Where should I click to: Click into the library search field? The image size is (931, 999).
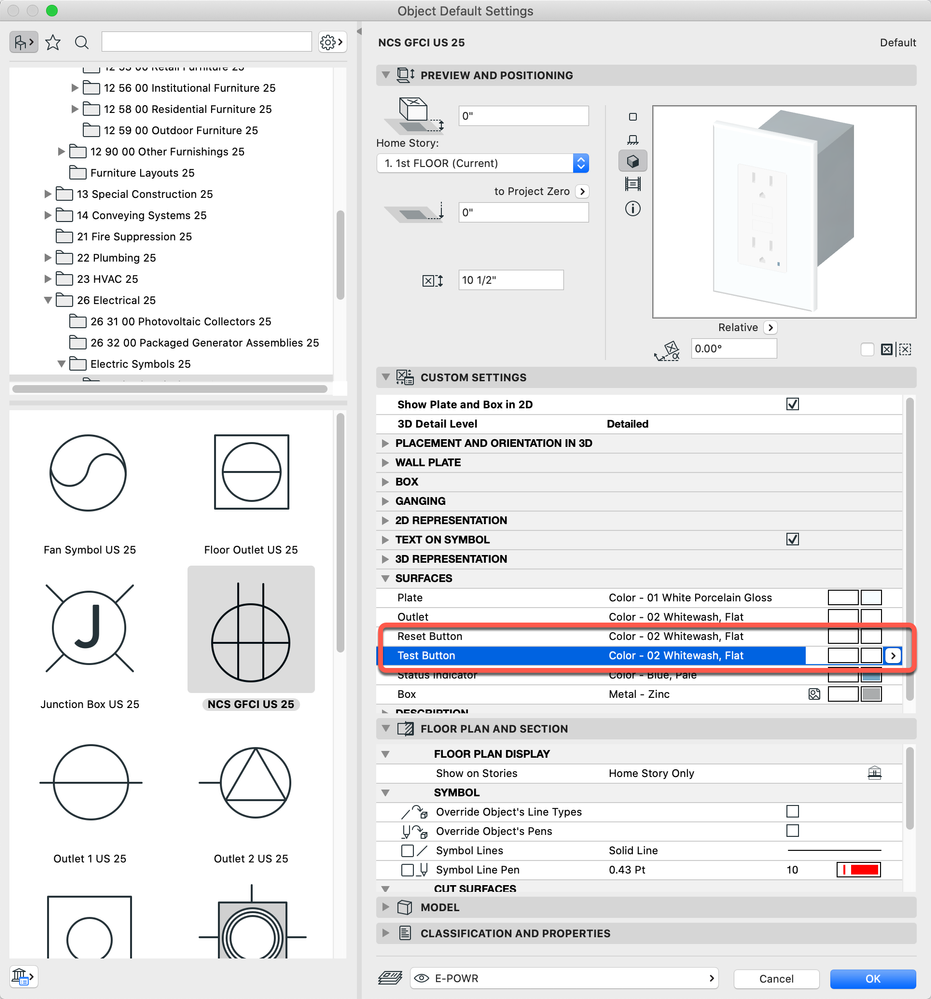206,42
